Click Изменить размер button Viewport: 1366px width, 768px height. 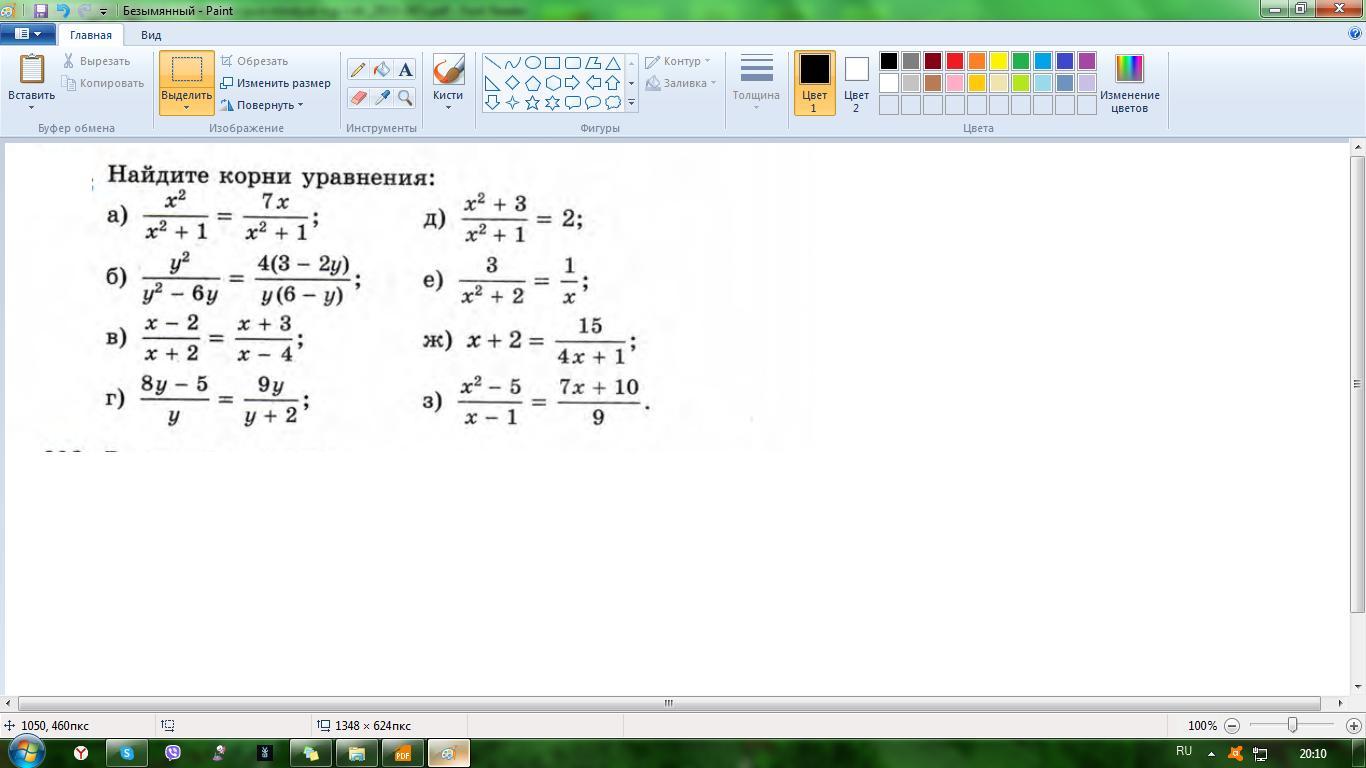click(x=276, y=83)
